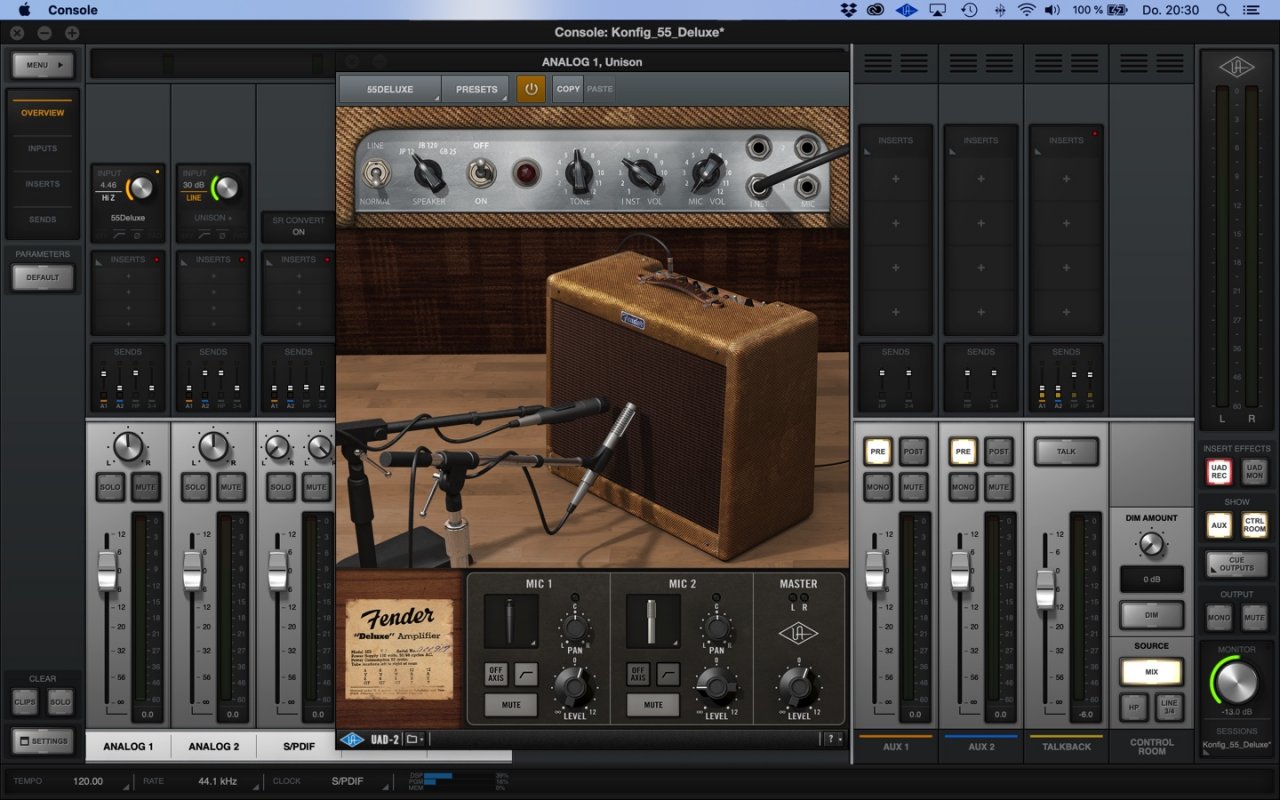Switch to the INSERTS view
1280x800 pixels.
point(43,184)
